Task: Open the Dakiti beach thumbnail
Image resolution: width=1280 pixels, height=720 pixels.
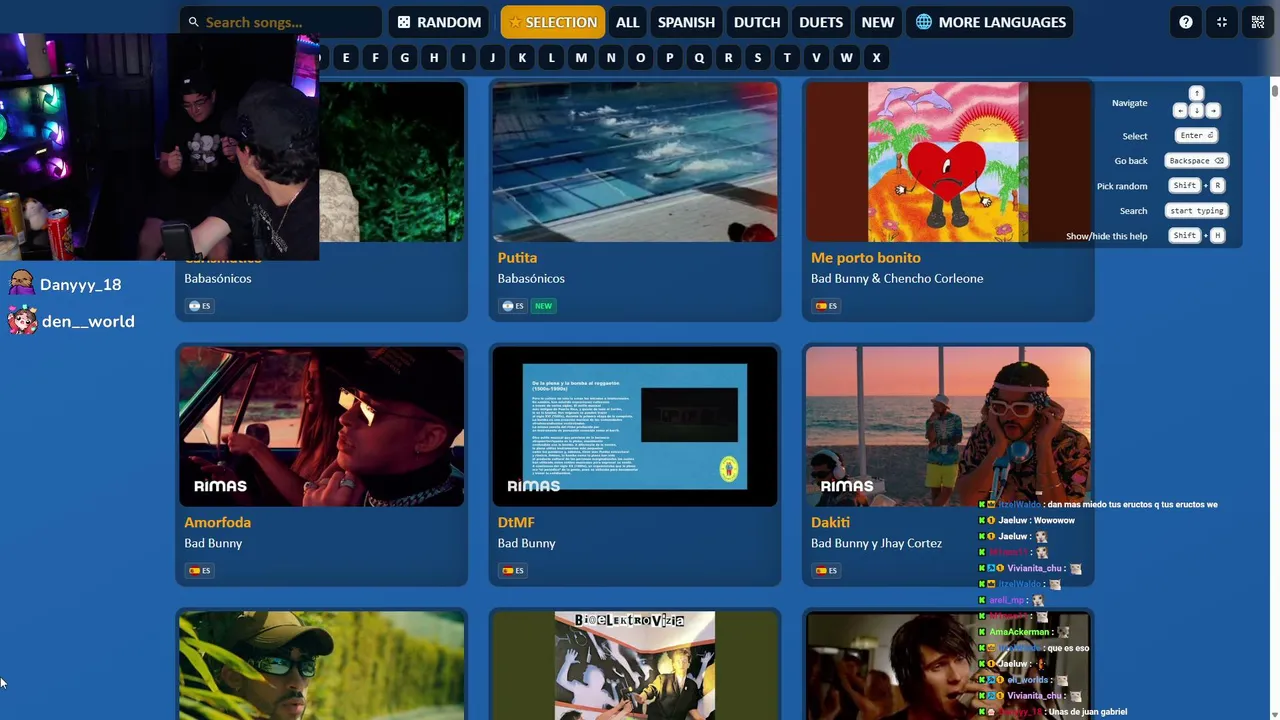Action: [948, 427]
